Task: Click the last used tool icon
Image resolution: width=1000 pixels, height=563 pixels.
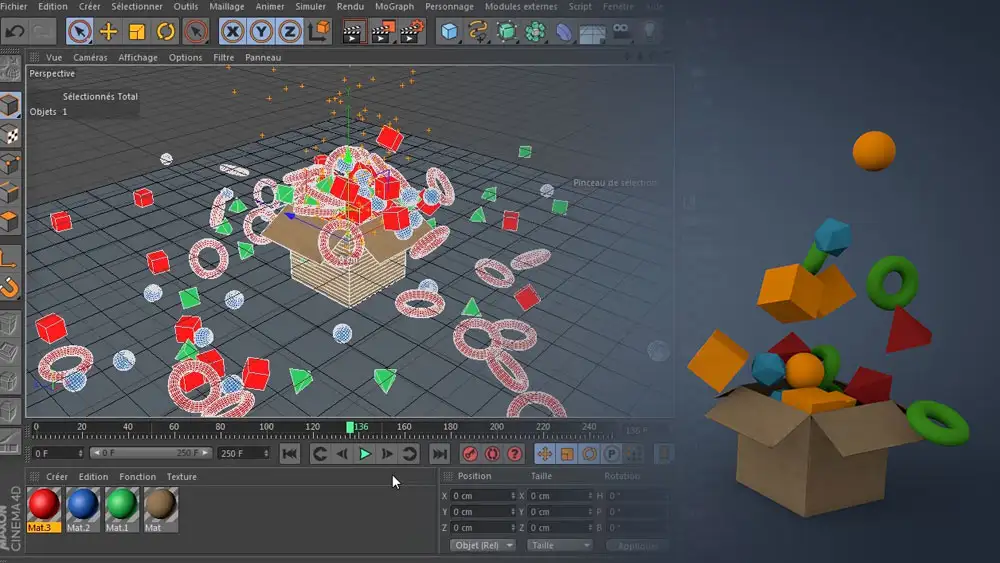Action: point(195,31)
